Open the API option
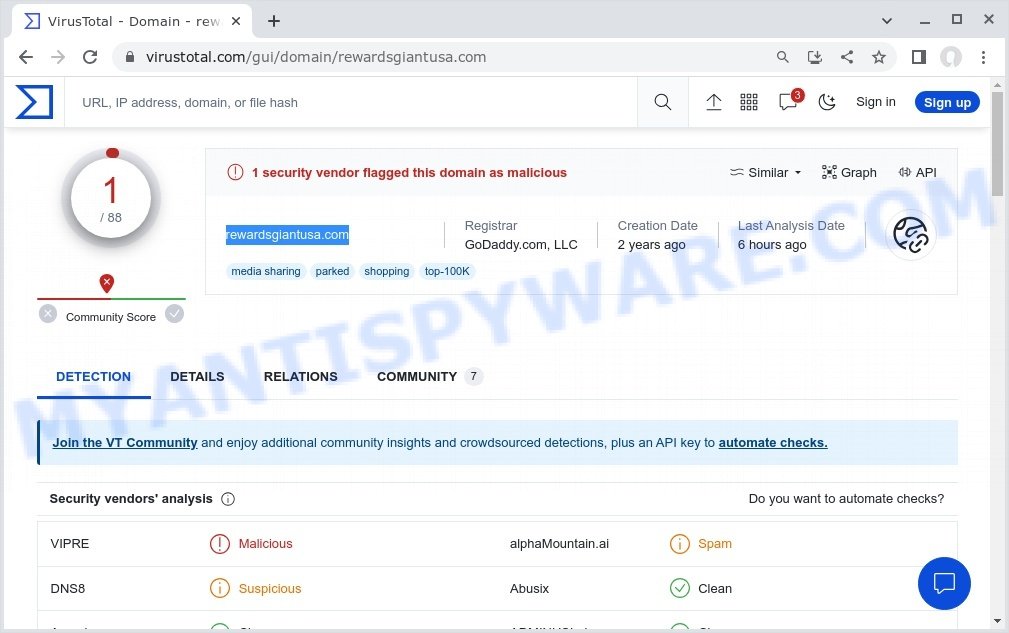This screenshot has width=1009, height=633. click(918, 172)
